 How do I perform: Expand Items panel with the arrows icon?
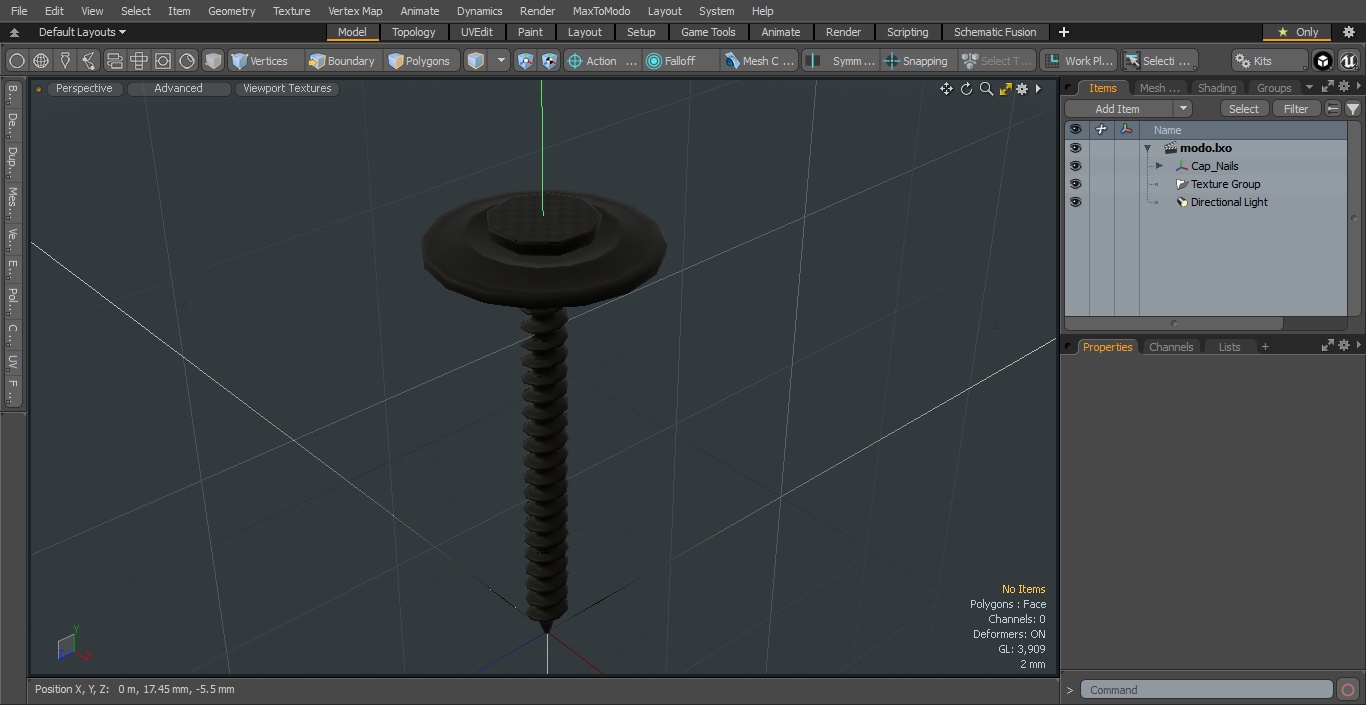click(1328, 87)
